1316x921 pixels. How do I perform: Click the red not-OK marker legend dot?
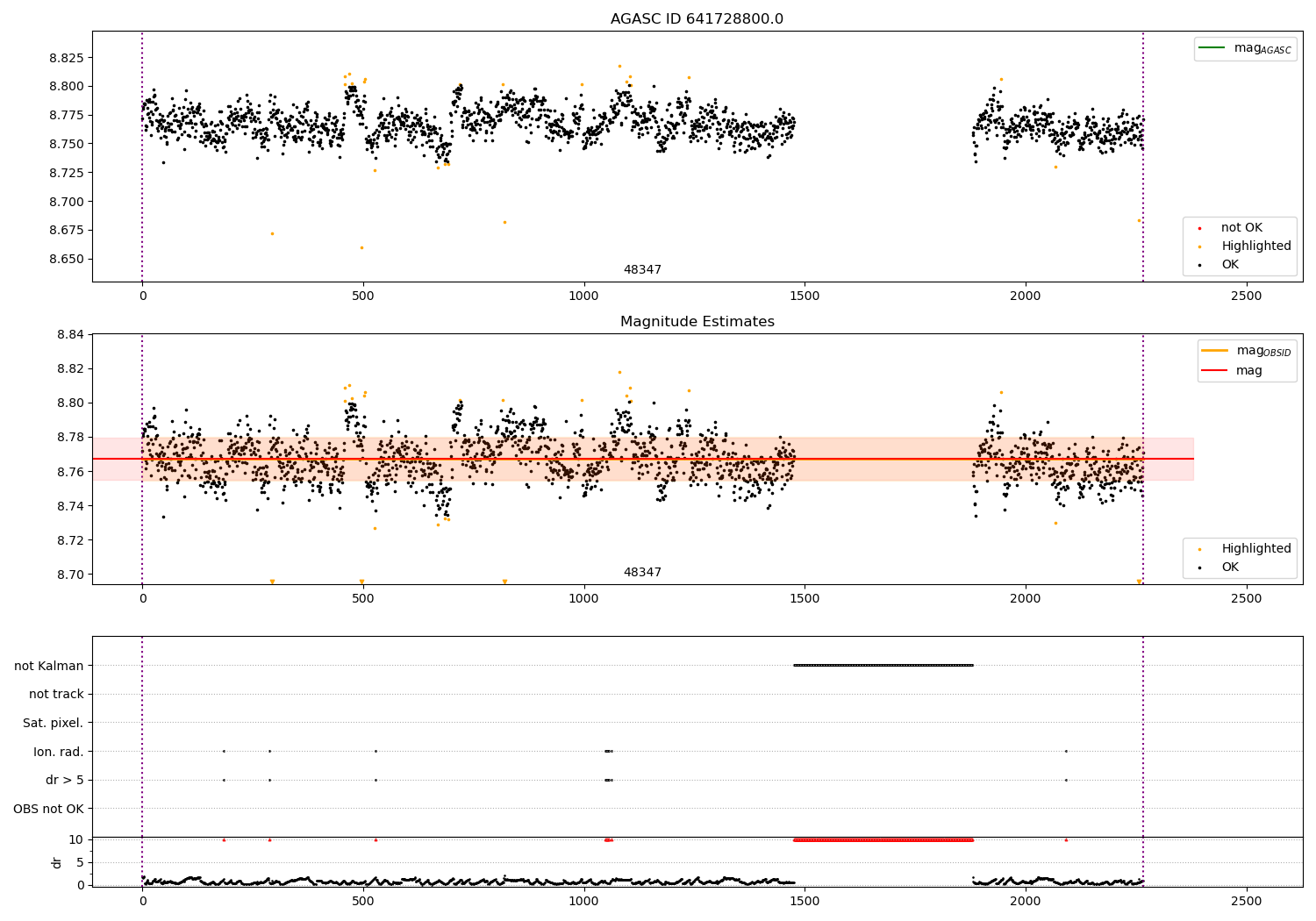pyautogui.click(x=1199, y=228)
